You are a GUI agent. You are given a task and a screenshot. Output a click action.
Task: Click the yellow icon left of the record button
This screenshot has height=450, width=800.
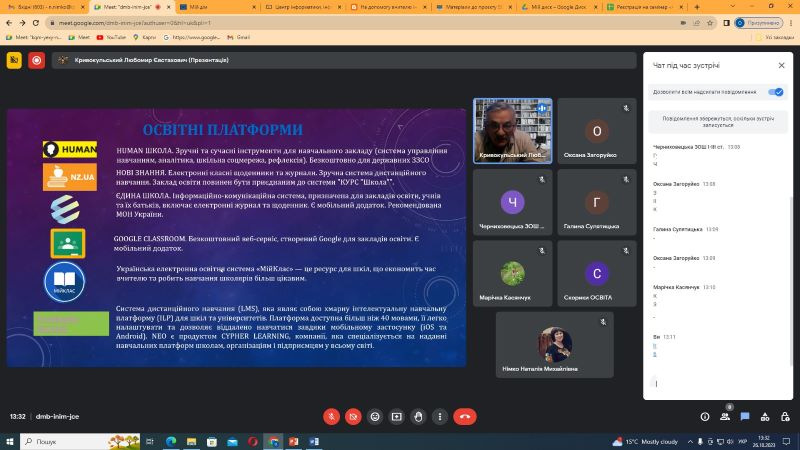tap(14, 60)
